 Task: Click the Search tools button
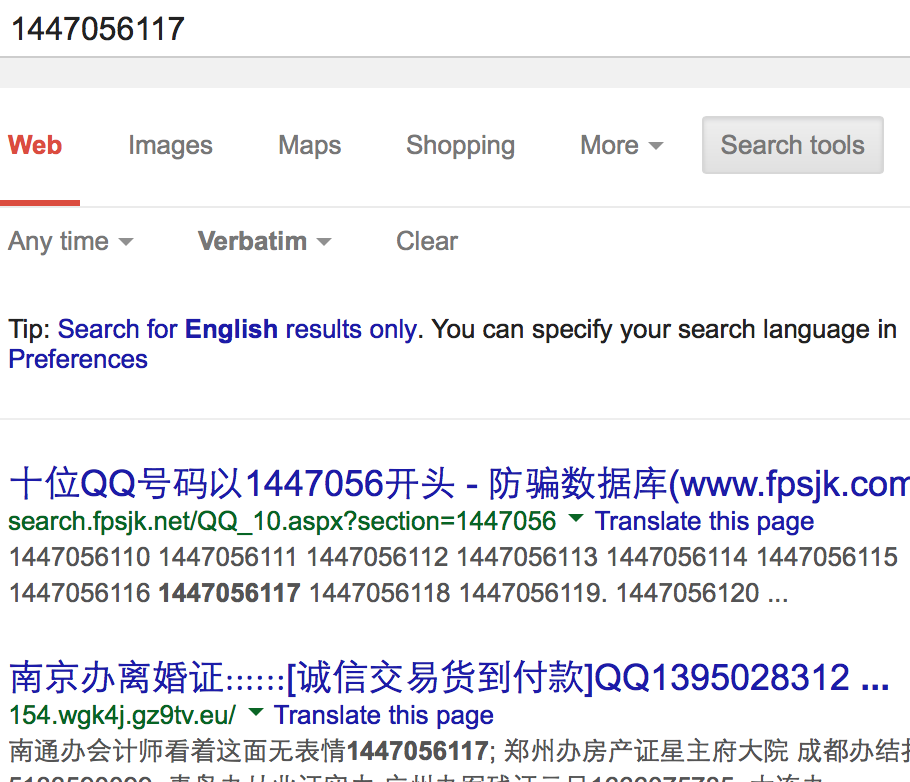pyautogui.click(x=792, y=146)
